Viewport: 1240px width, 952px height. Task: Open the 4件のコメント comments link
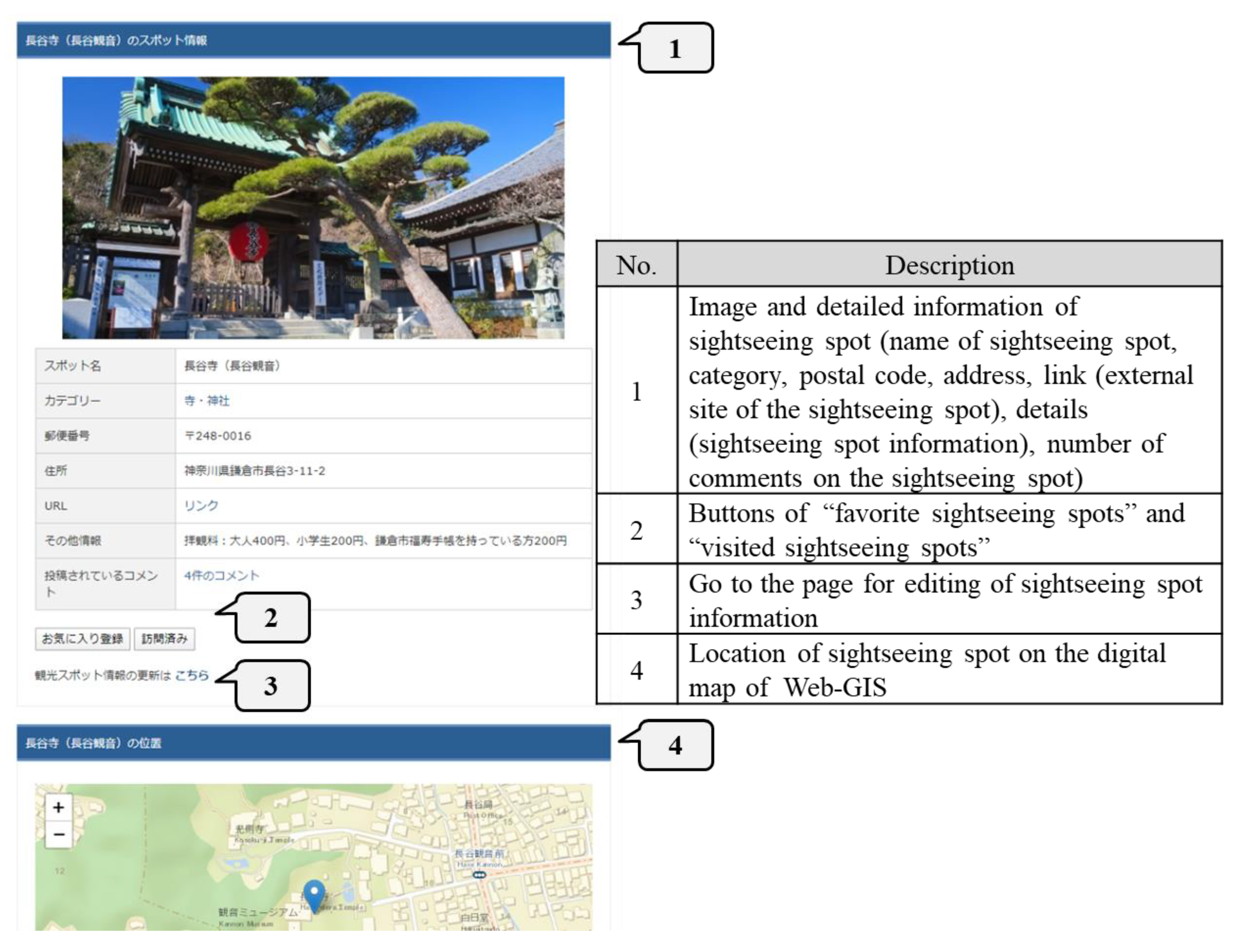(222, 575)
